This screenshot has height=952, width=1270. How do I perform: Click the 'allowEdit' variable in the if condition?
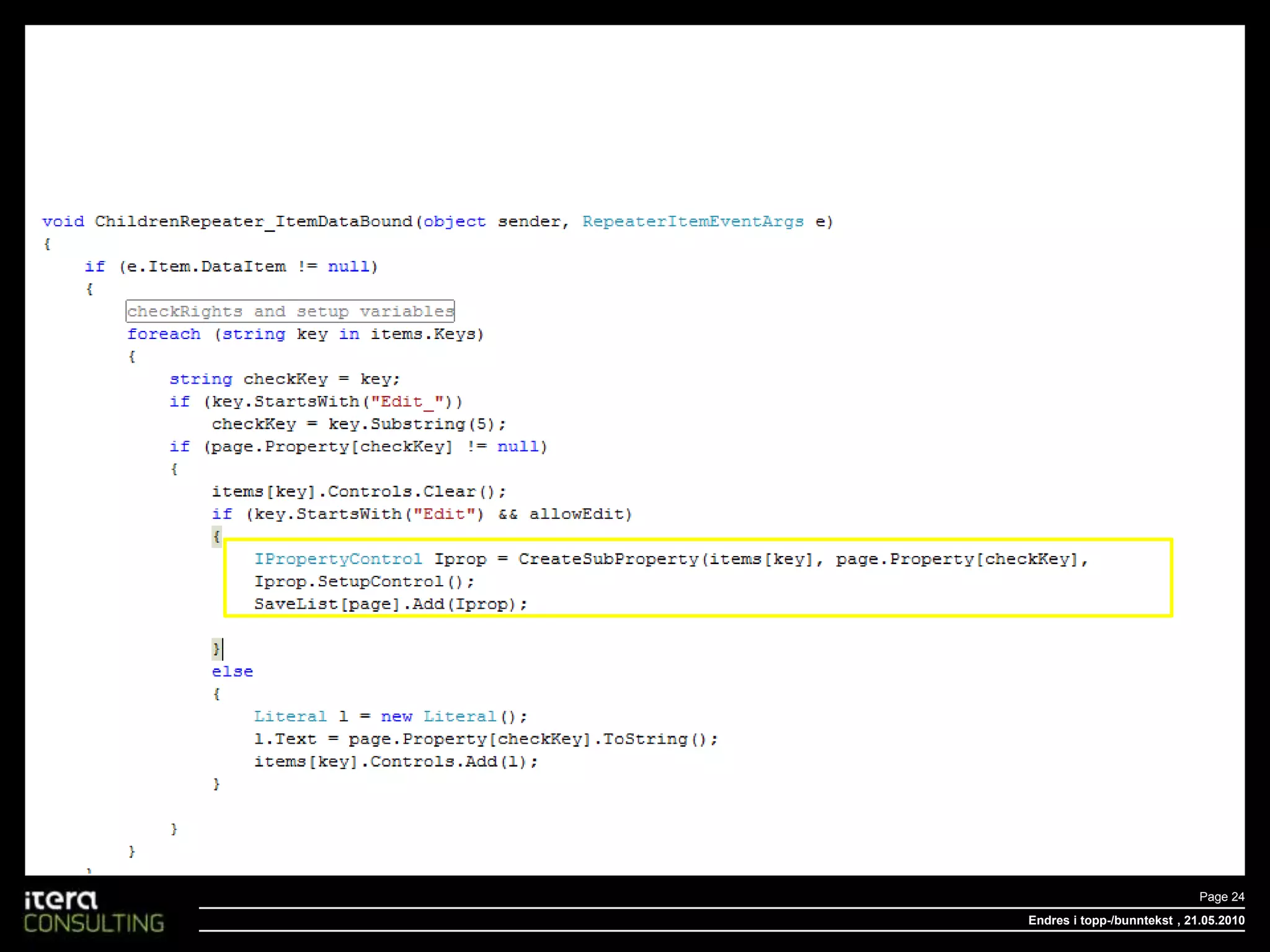[575, 514]
